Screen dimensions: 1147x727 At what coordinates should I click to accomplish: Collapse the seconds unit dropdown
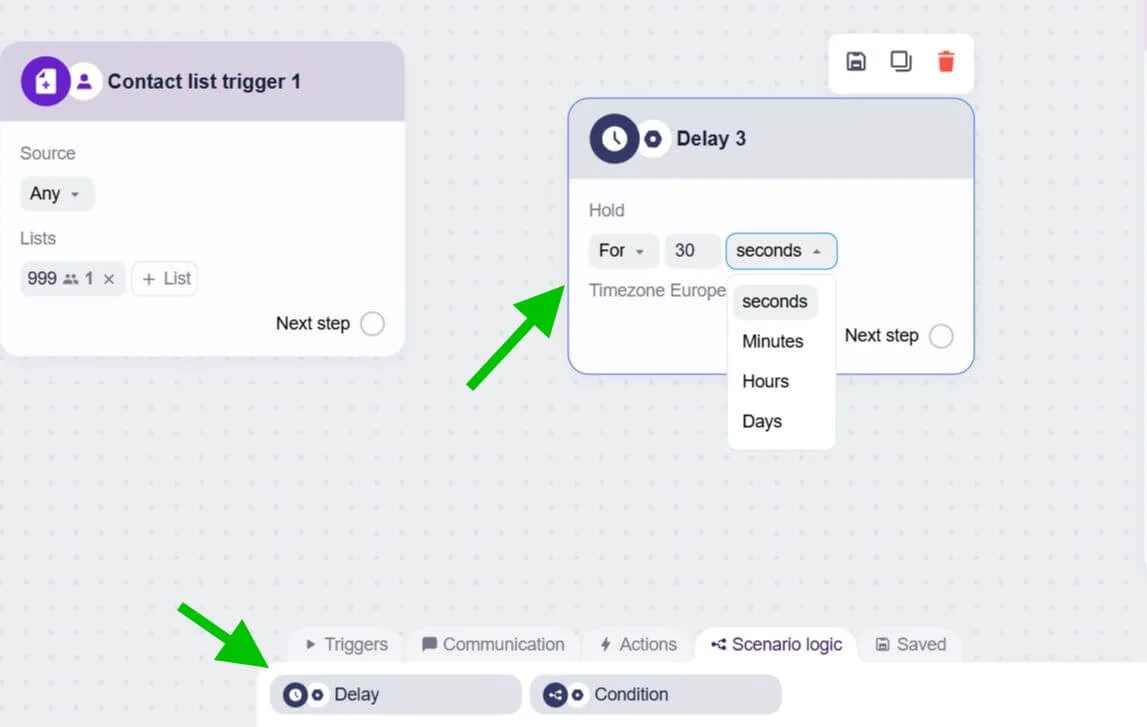781,251
